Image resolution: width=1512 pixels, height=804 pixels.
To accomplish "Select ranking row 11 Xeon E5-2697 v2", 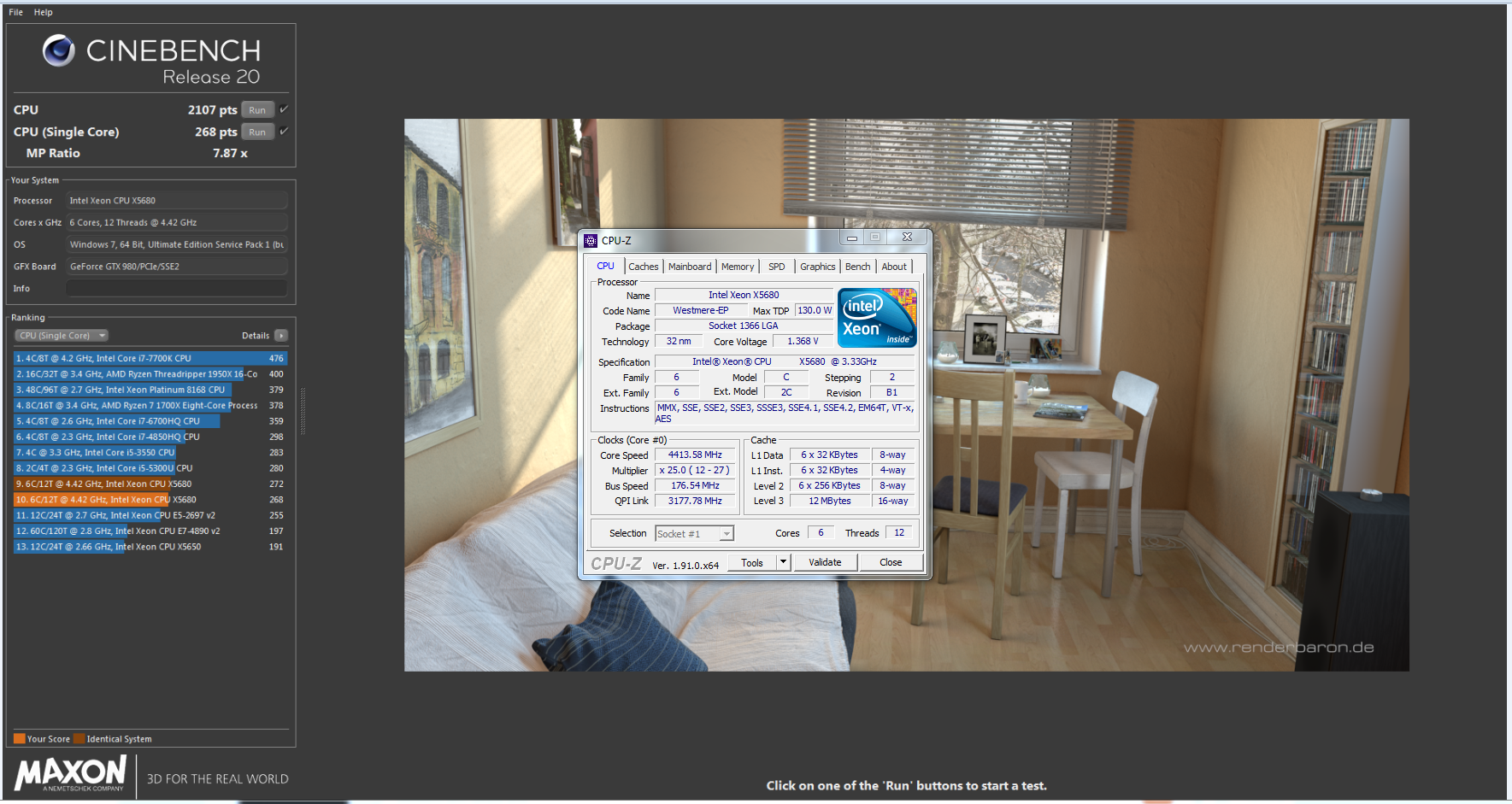I will [x=150, y=515].
